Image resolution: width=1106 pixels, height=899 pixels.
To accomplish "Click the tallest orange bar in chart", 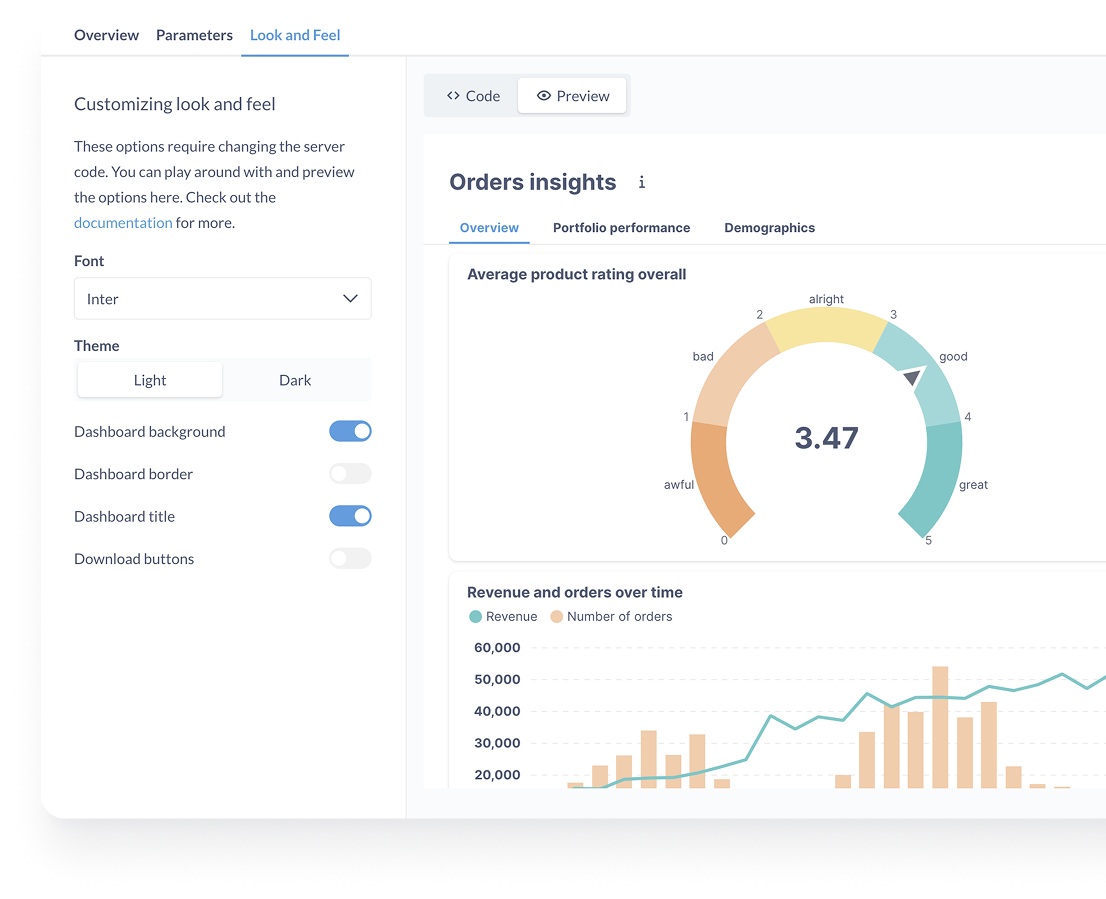I will (x=940, y=725).
